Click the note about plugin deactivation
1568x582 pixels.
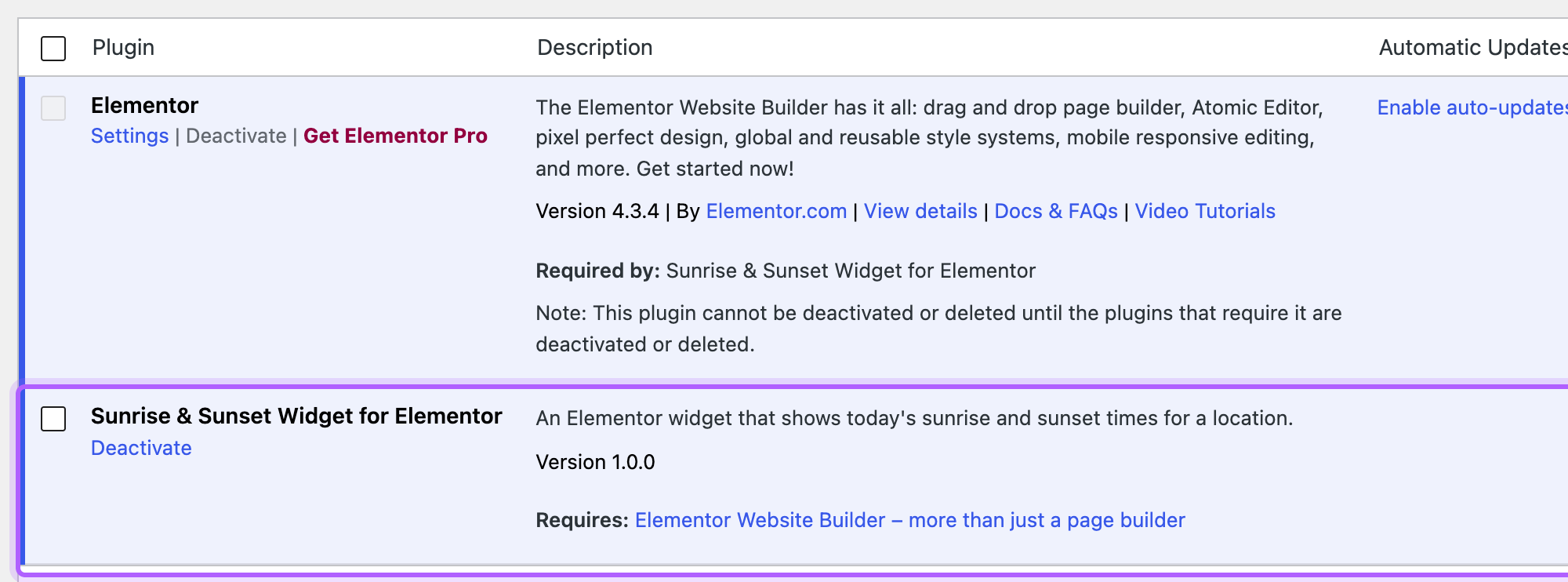point(938,329)
